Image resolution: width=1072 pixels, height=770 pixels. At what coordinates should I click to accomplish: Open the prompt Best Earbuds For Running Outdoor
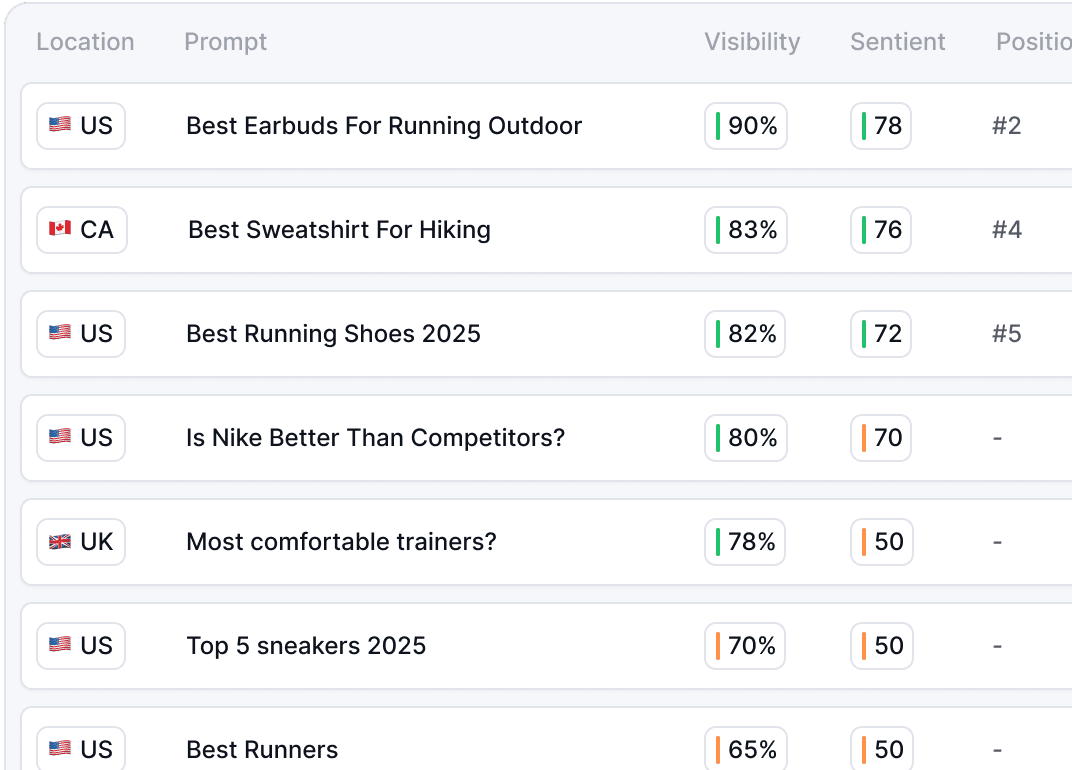click(384, 126)
